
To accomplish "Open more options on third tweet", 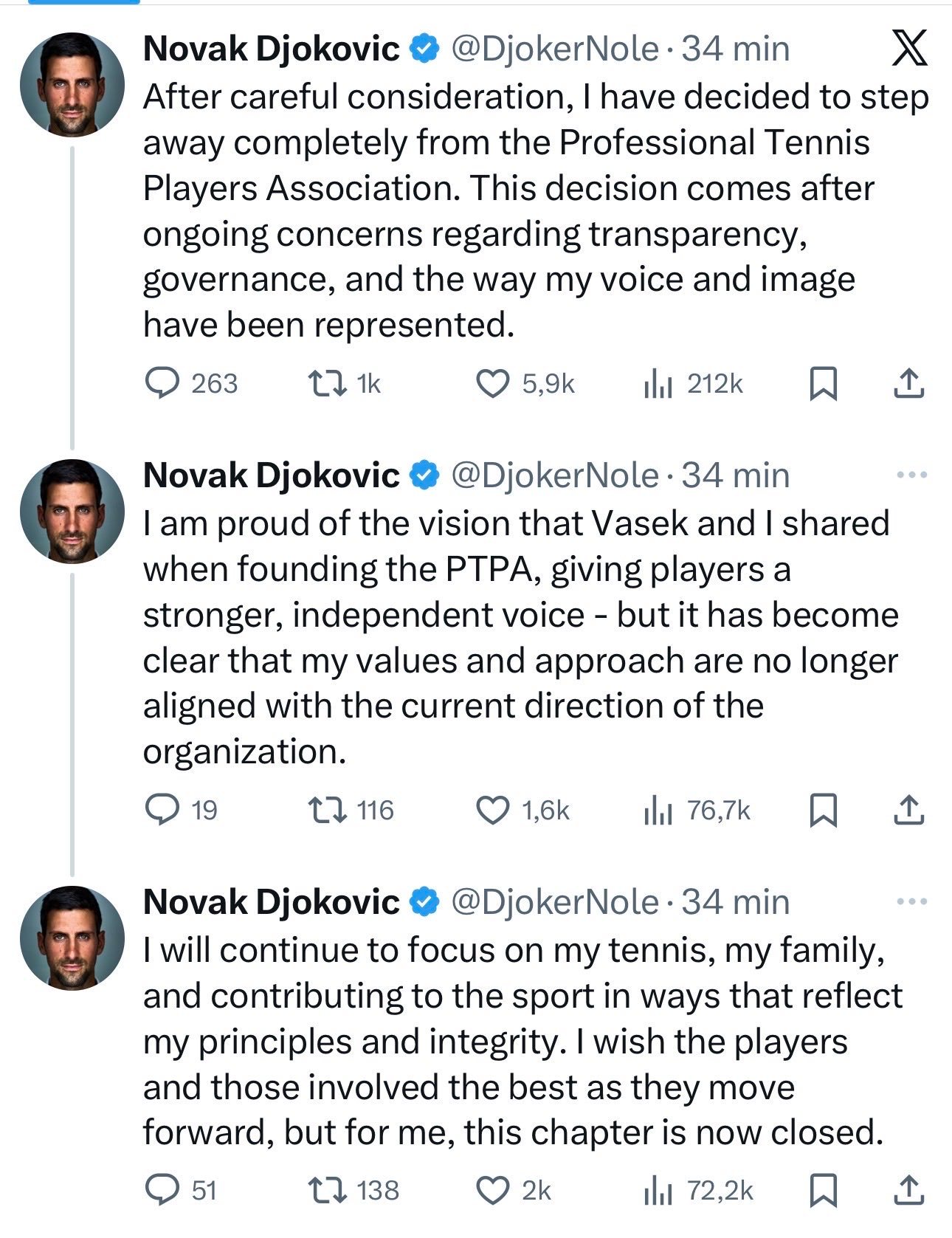I will pyautogui.click(x=911, y=901).
